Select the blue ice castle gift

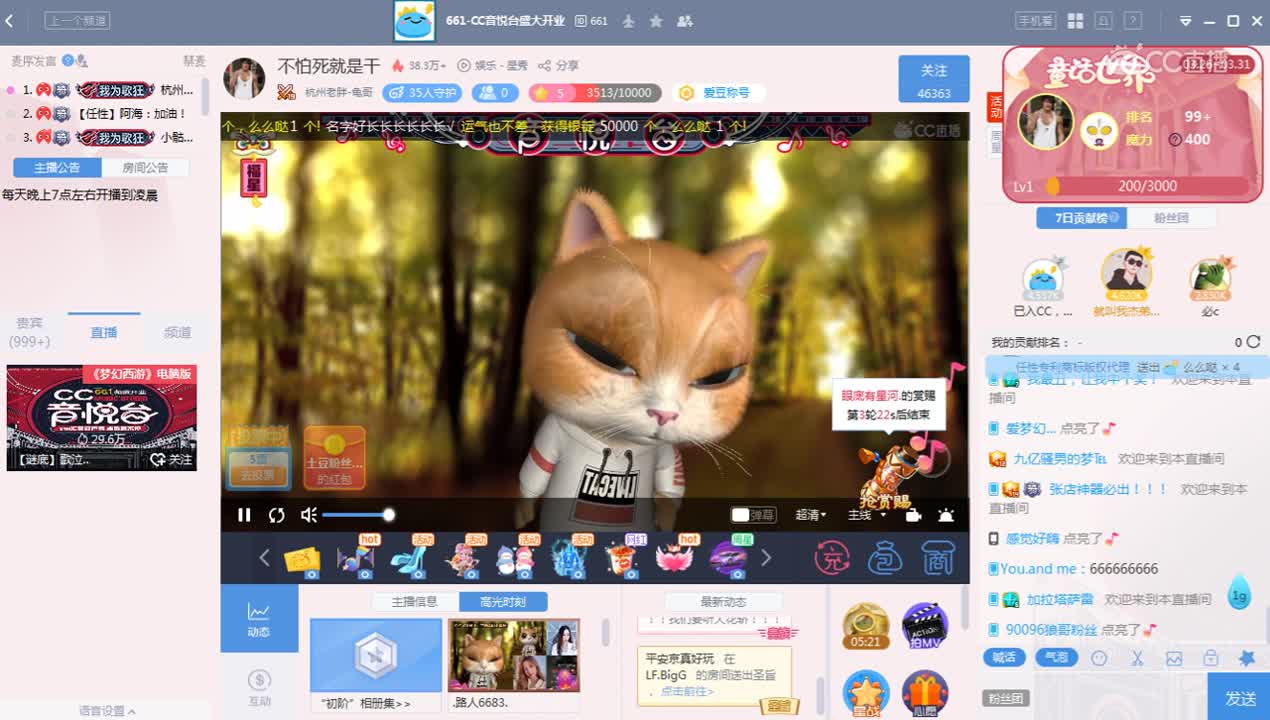[570, 560]
